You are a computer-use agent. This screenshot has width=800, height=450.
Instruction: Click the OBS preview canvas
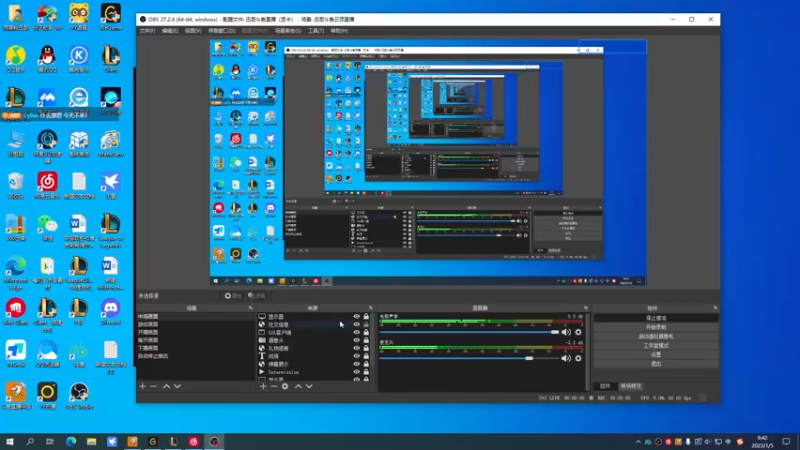[428, 162]
